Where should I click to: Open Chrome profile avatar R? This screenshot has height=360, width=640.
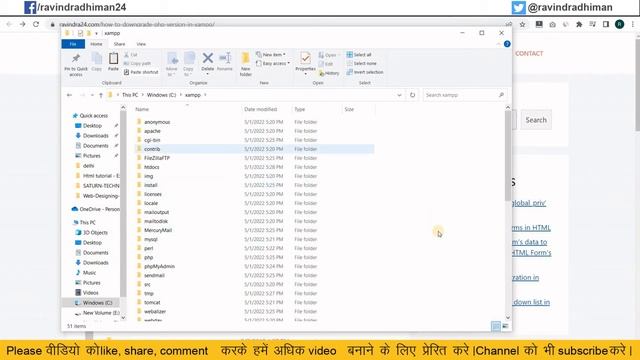pyautogui.click(x=619, y=24)
